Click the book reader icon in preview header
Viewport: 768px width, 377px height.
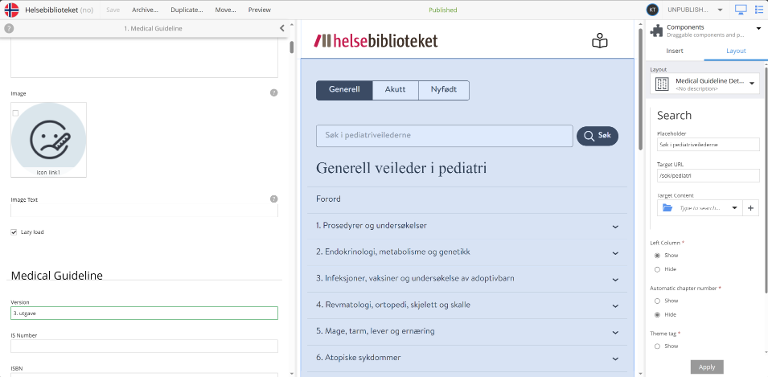pos(600,41)
